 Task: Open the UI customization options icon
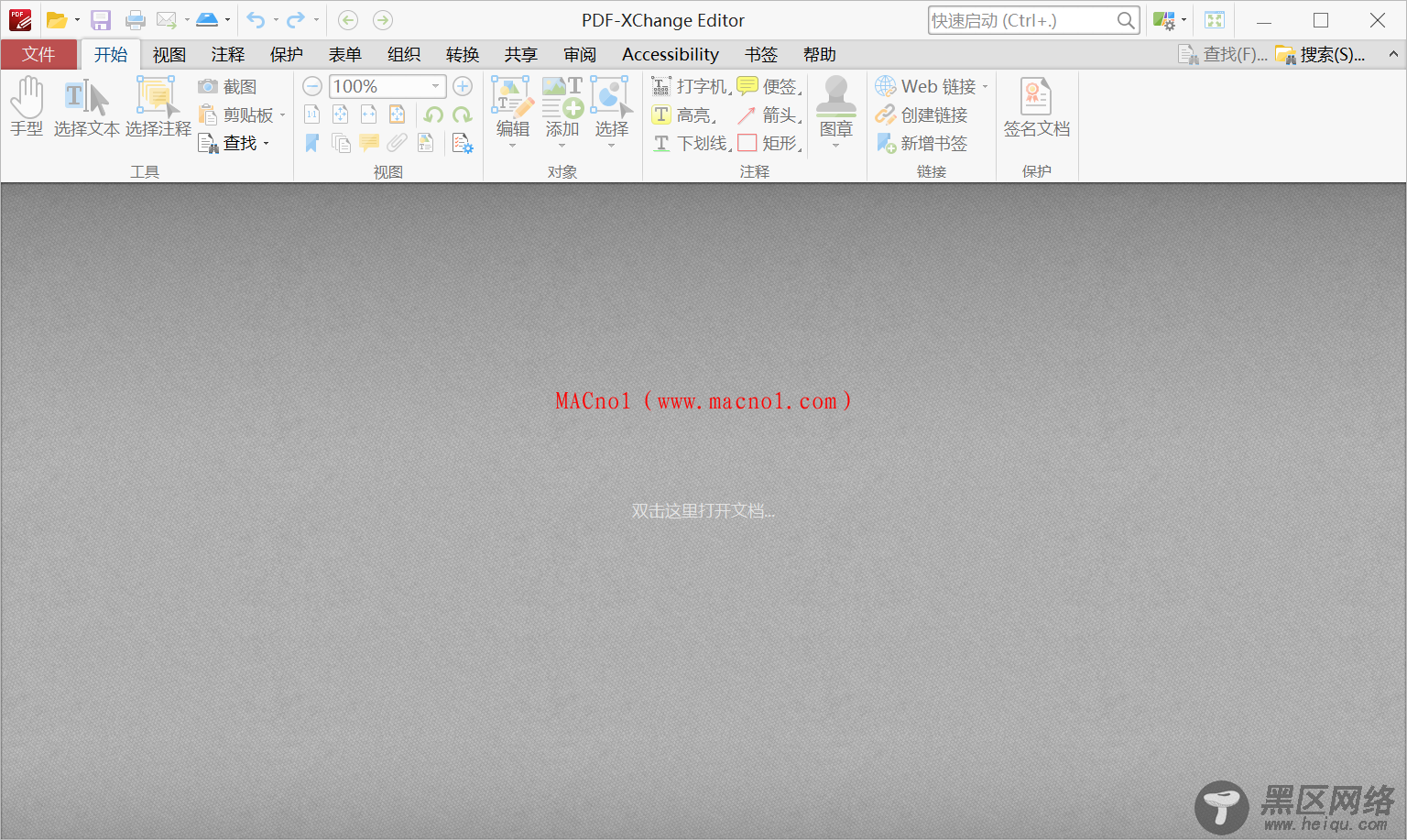(x=1164, y=20)
